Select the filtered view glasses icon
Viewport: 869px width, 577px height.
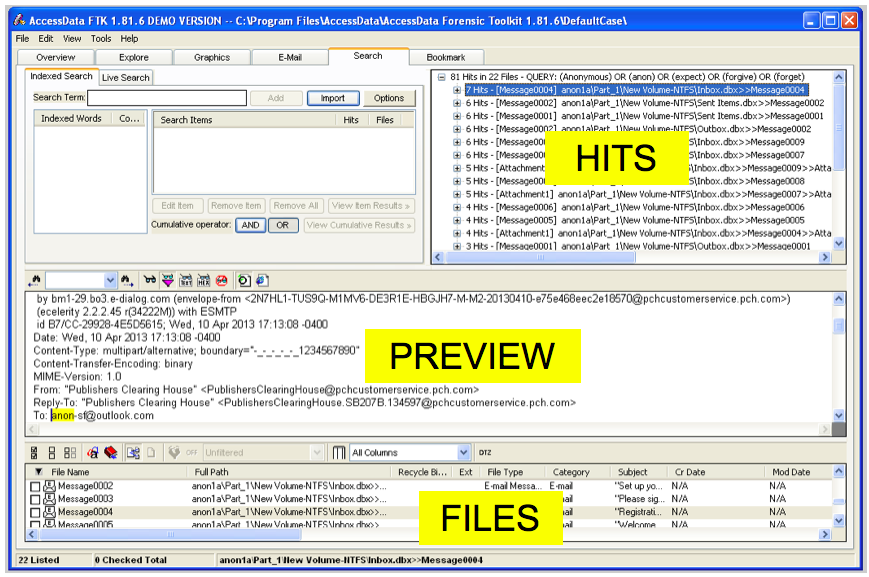click(x=168, y=280)
